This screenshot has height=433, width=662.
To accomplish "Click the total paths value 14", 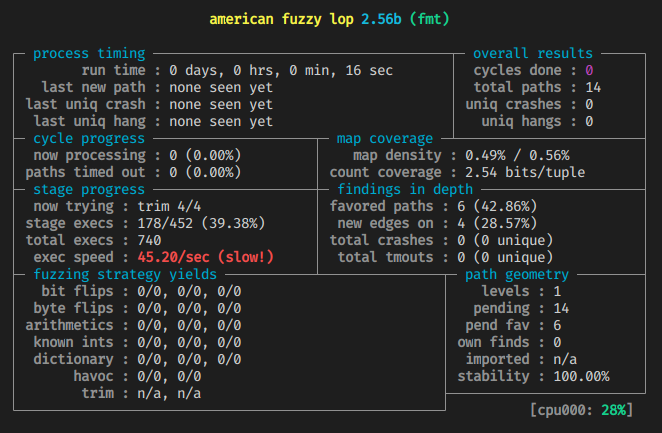I will [x=593, y=87].
